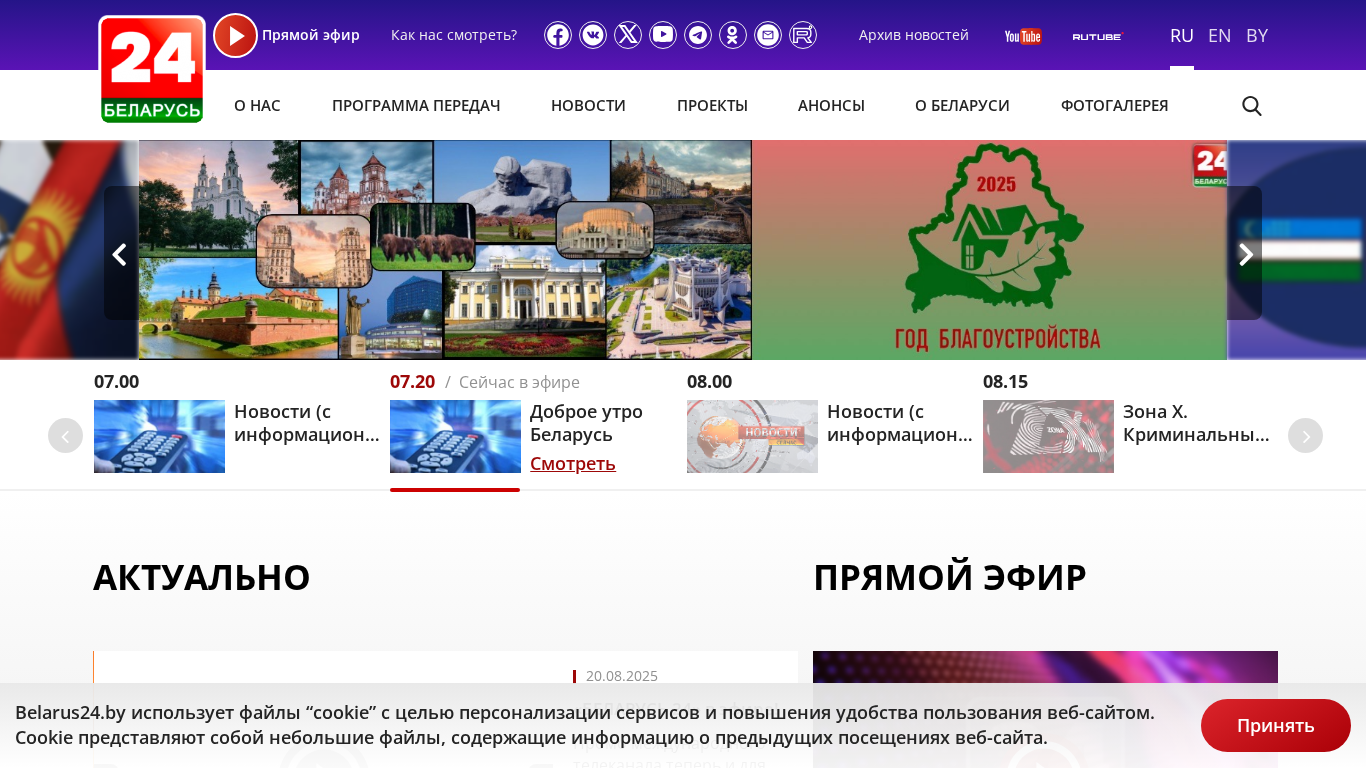
Task: Open the Facebook page icon
Action: (558, 35)
